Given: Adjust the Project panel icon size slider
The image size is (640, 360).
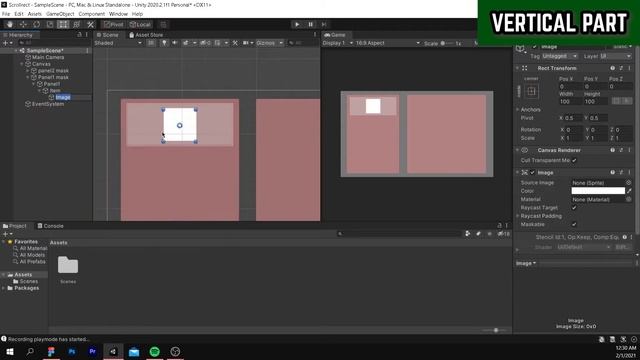Looking at the screenshot, I should (495, 330).
